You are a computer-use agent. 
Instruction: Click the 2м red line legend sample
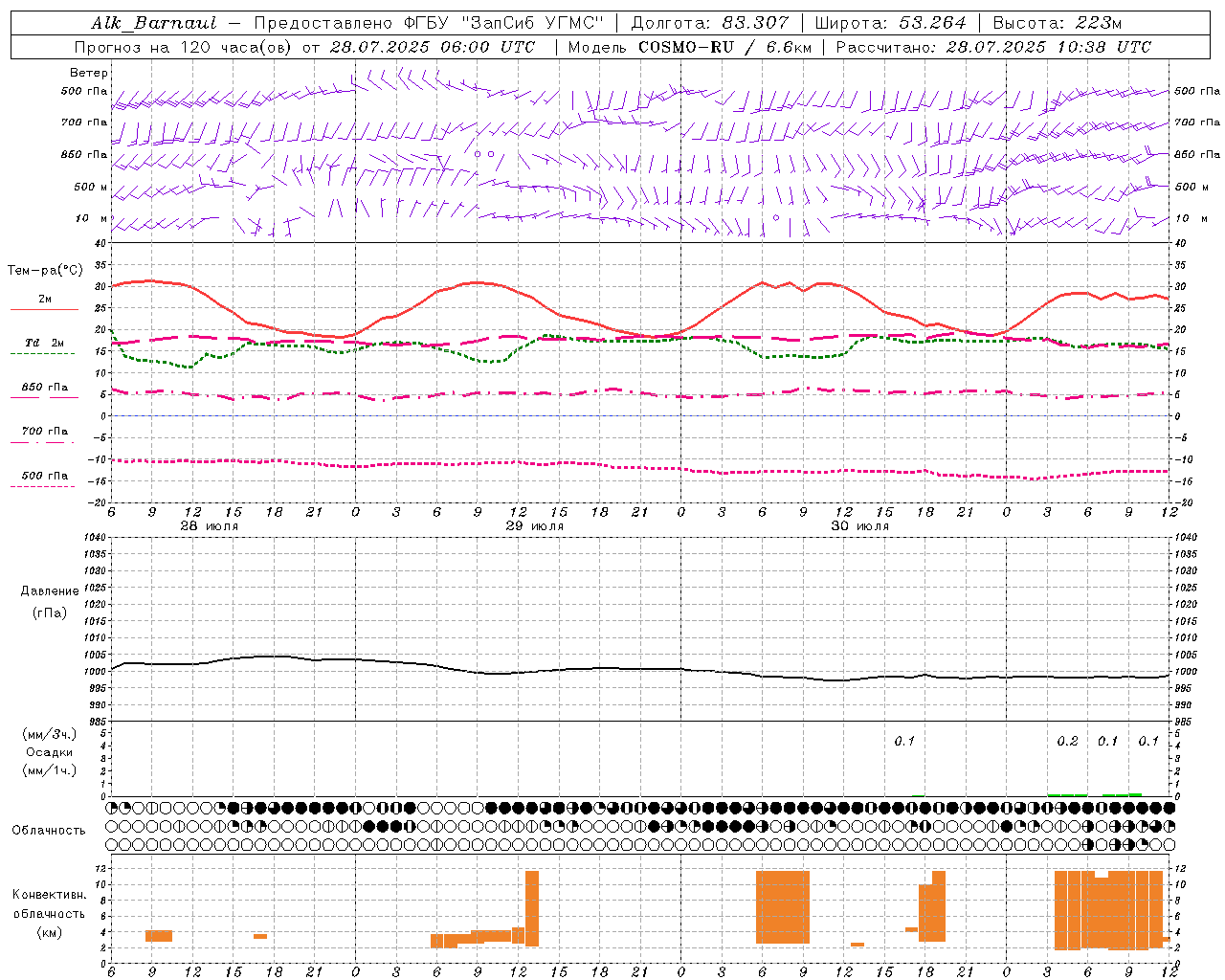click(44, 310)
